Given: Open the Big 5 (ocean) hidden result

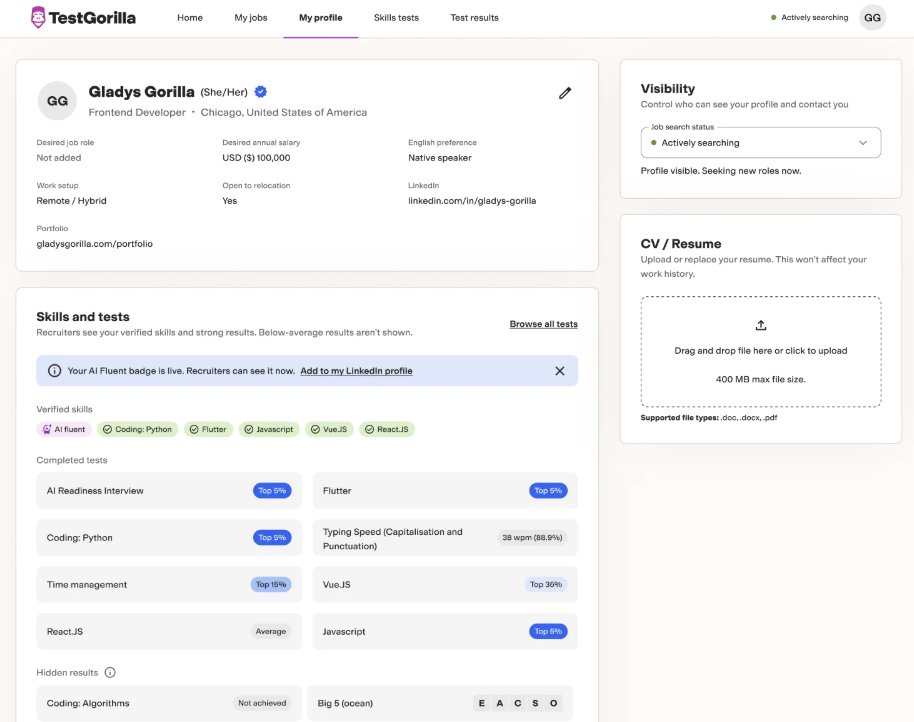Looking at the screenshot, I should click(x=440, y=703).
